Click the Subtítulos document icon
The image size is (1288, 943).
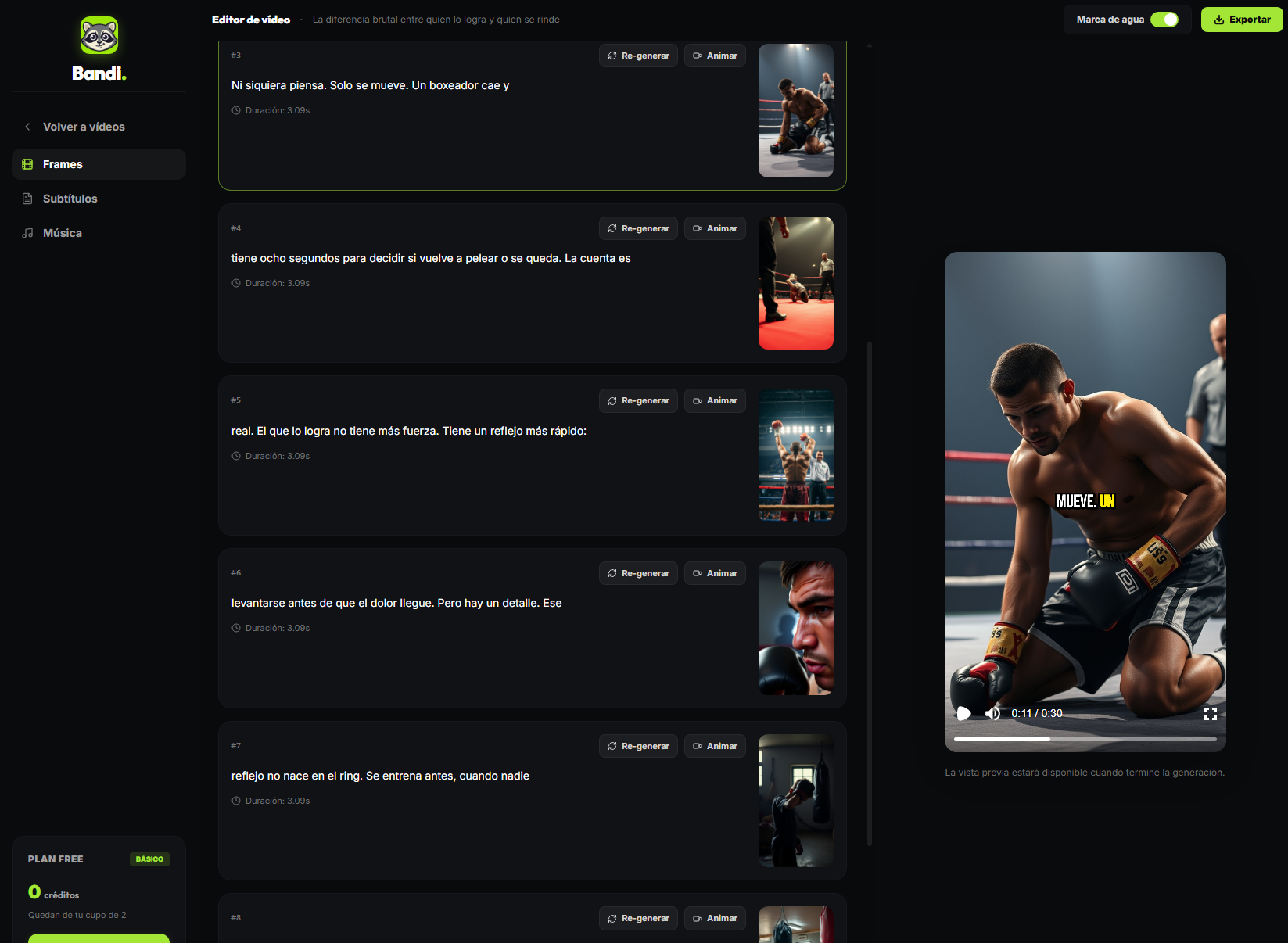point(27,199)
